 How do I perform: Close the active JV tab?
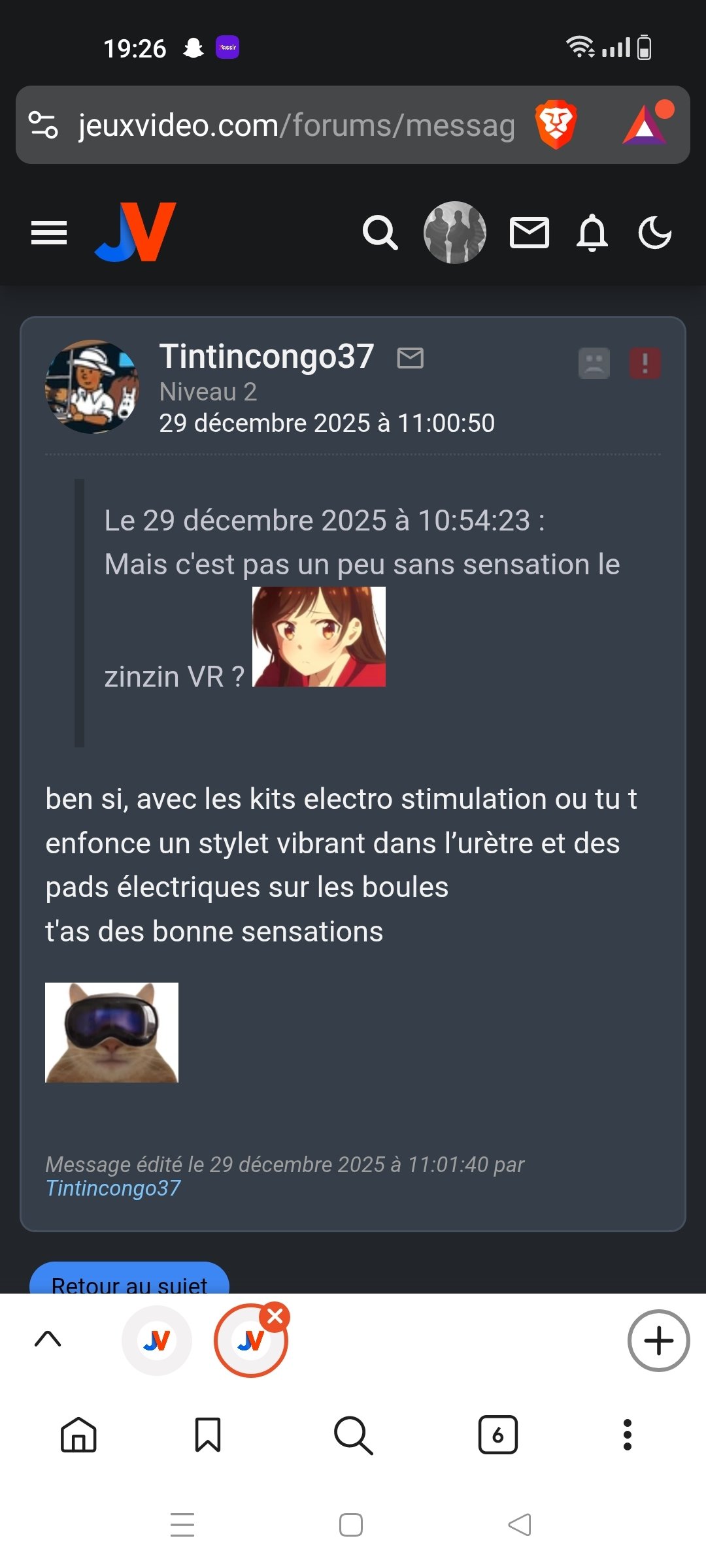point(276,1317)
